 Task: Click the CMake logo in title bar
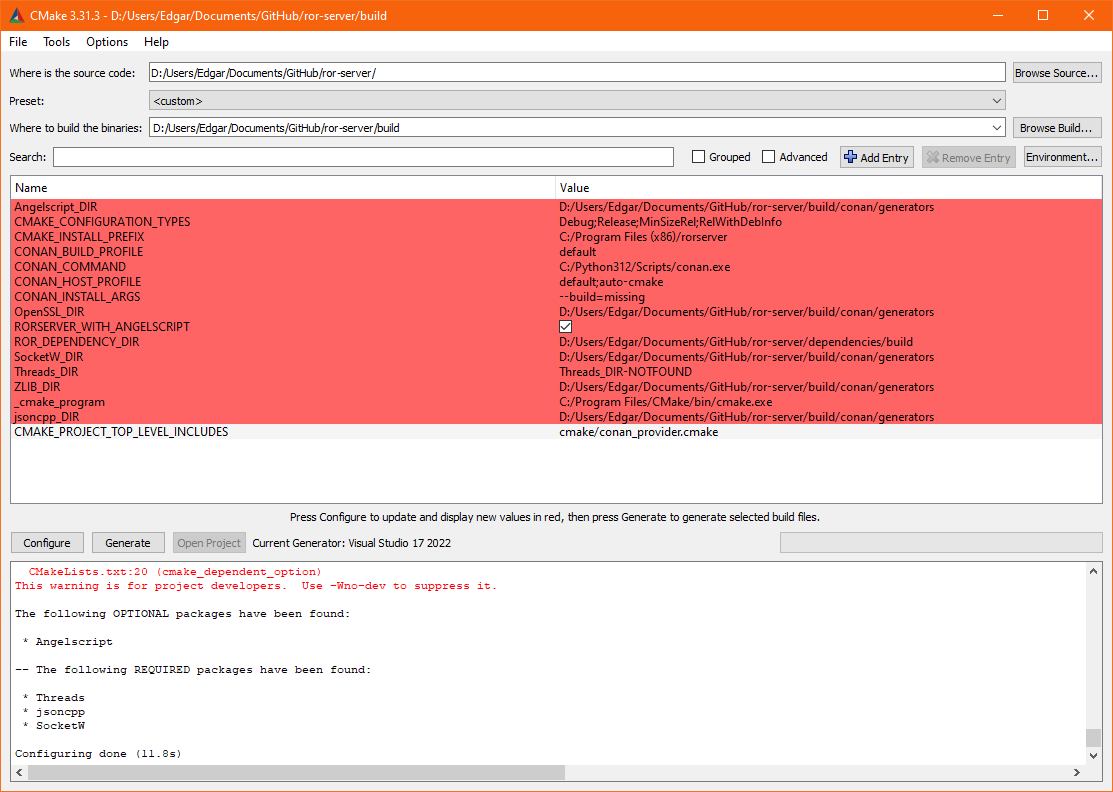click(15, 15)
